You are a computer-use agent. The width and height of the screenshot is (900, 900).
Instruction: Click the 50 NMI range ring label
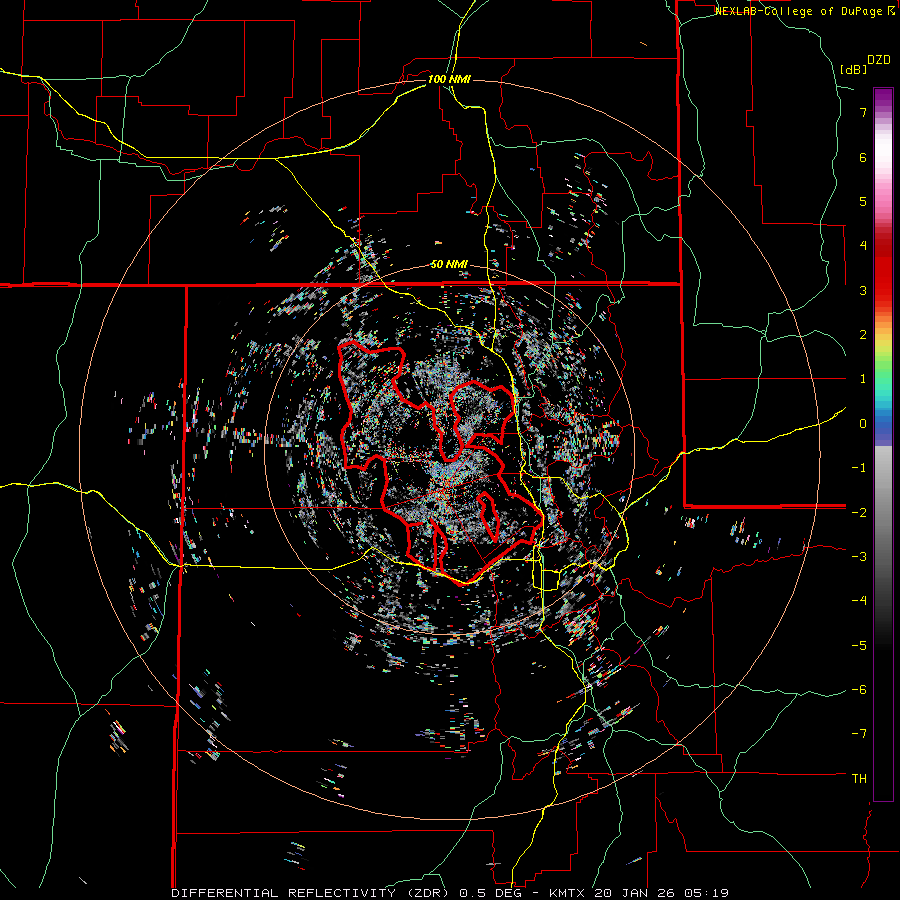(449, 265)
